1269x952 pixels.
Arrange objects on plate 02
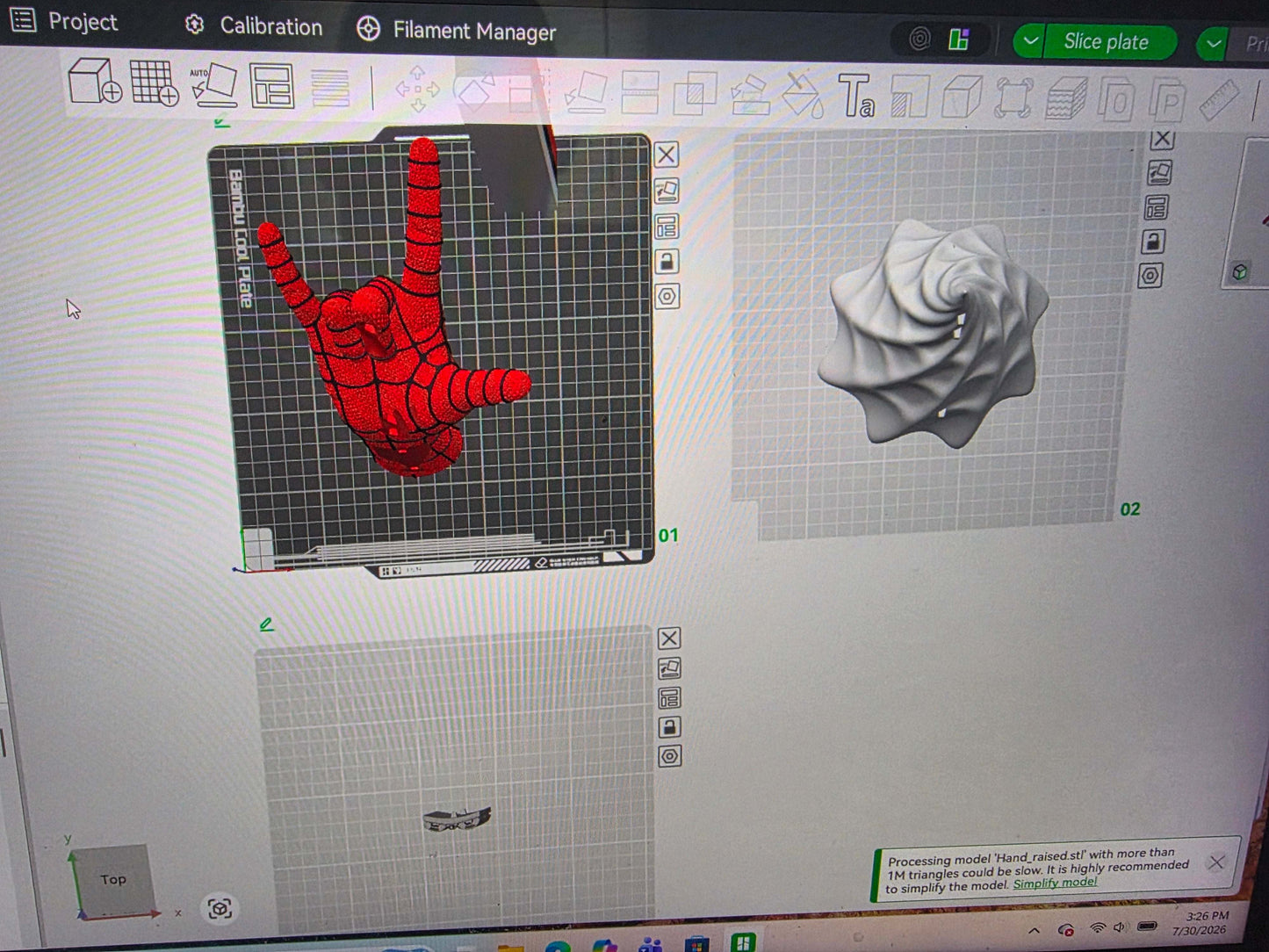1157,207
